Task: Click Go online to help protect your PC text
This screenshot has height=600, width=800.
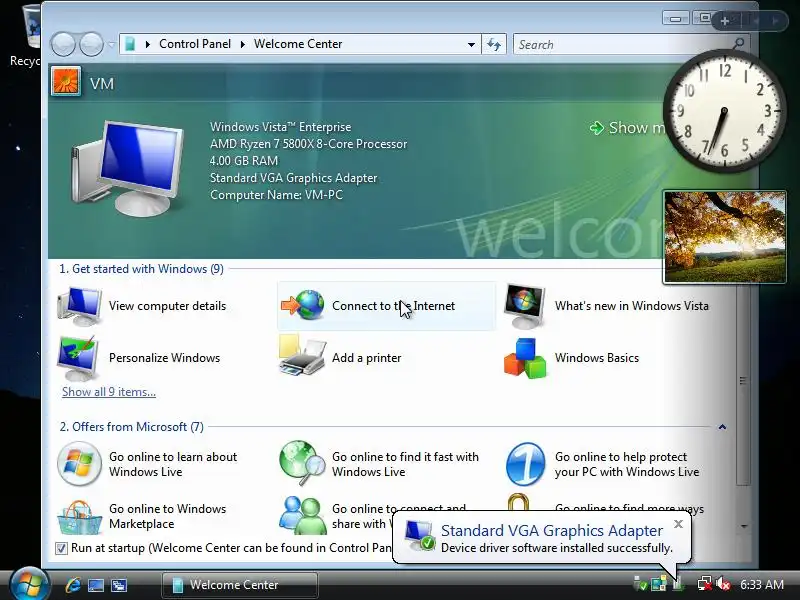Action: click(627, 464)
